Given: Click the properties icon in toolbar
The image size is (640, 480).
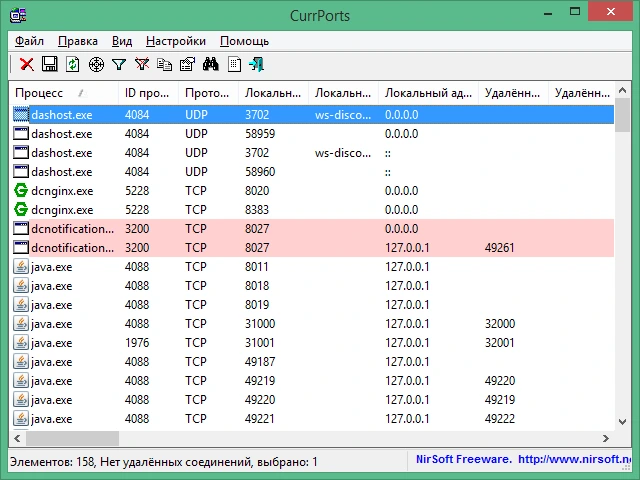Looking at the screenshot, I should click(x=187, y=64).
